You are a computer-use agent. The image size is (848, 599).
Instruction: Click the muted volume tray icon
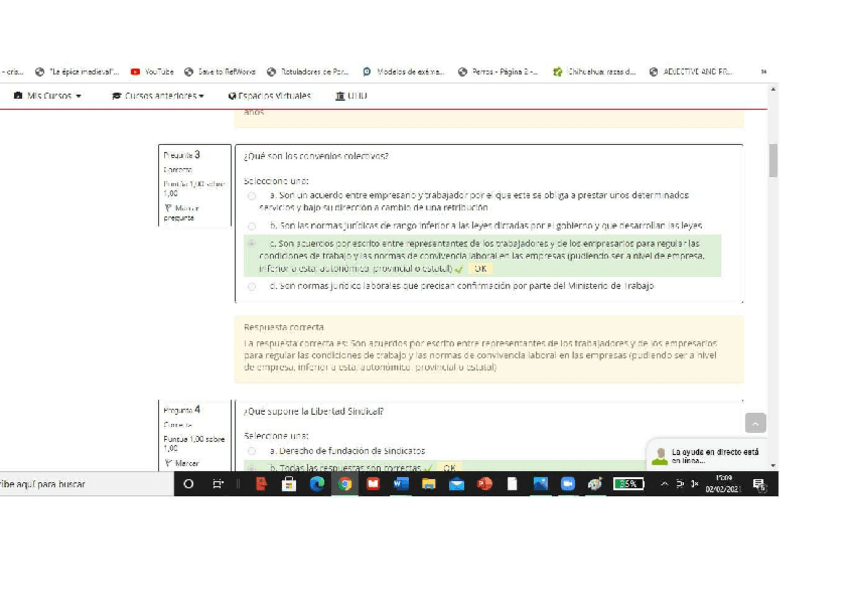[694, 484]
